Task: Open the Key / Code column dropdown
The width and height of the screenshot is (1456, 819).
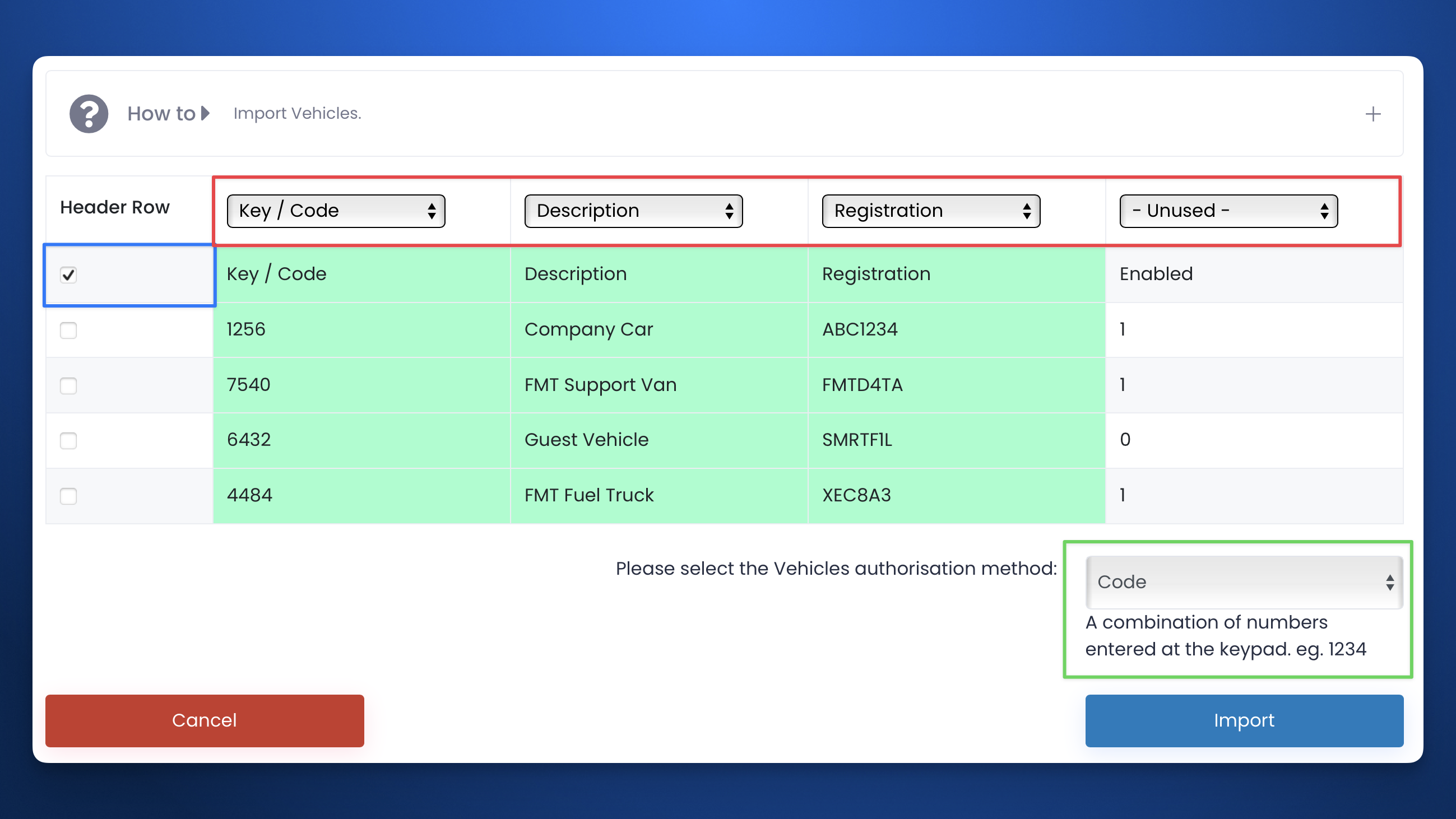Action: 336,211
